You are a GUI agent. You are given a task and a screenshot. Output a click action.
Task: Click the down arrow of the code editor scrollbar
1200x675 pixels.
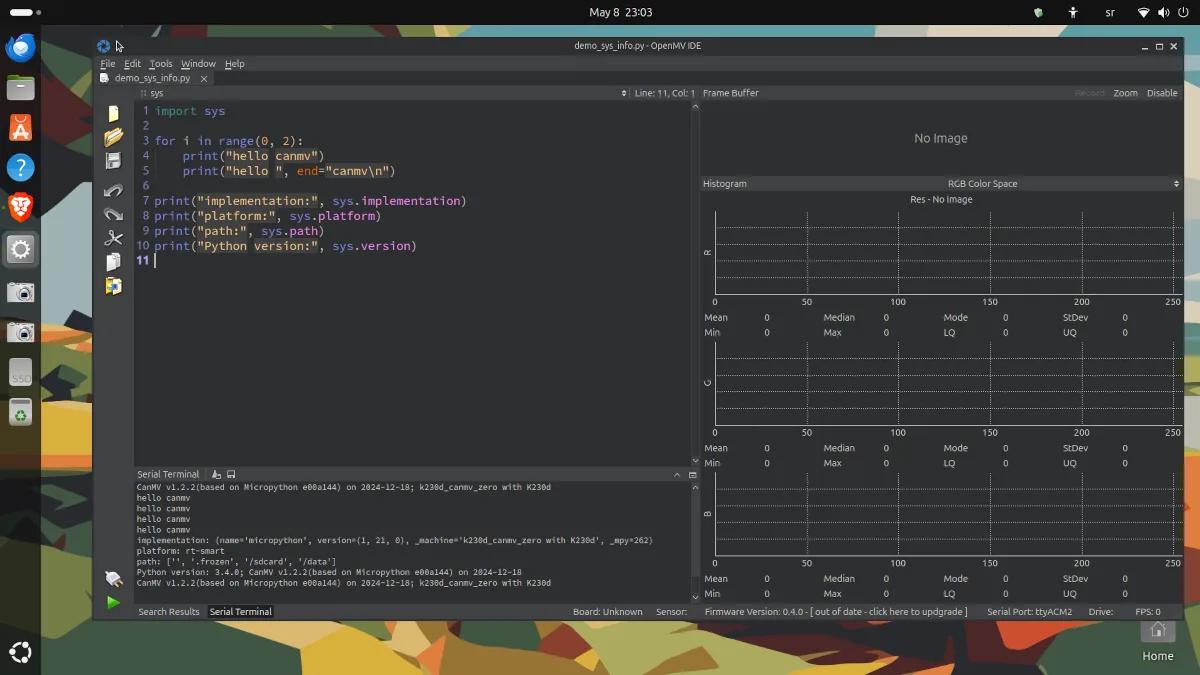coord(695,459)
